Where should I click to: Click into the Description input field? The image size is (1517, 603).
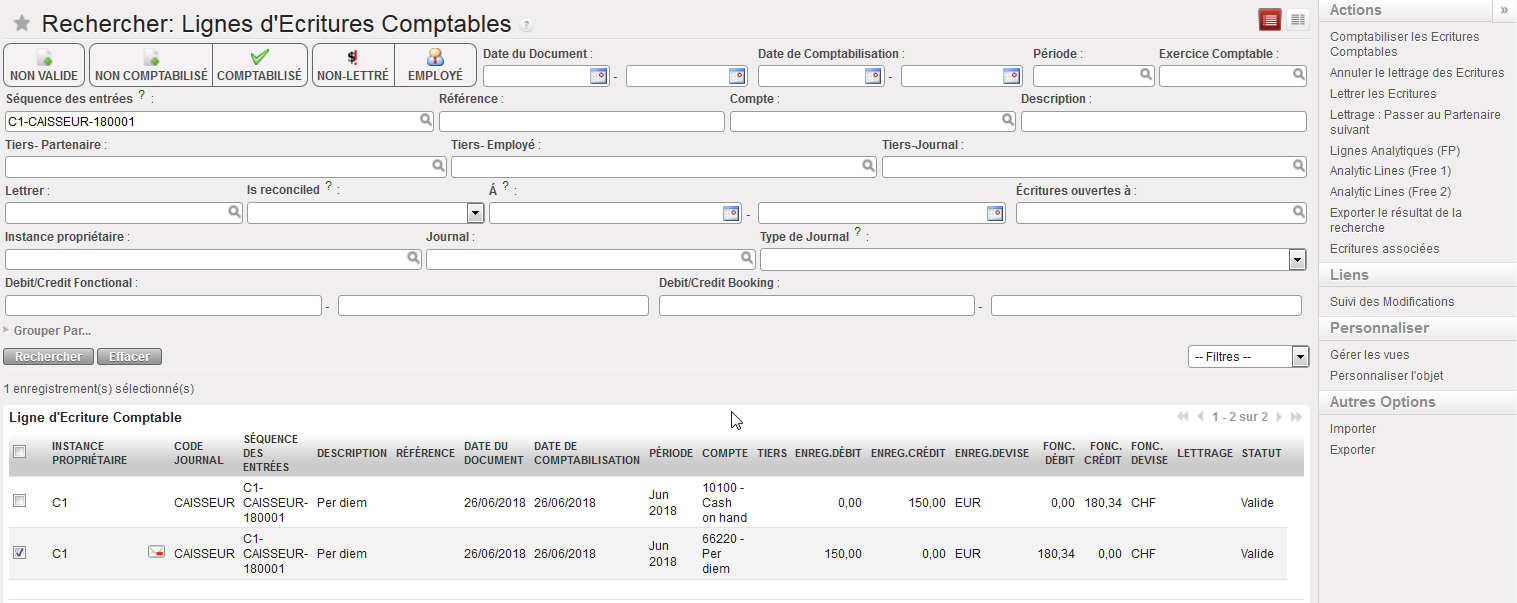click(1163, 122)
